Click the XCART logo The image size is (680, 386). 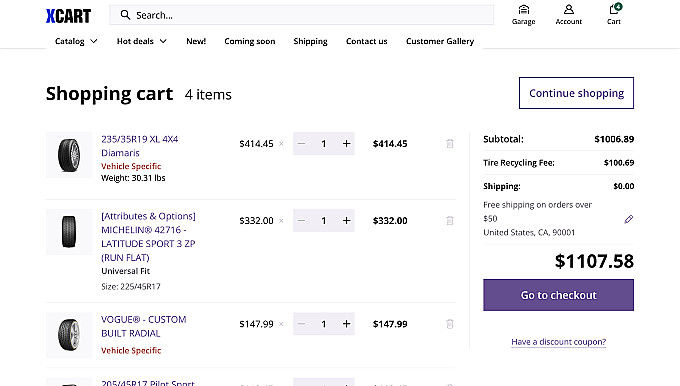coord(69,16)
